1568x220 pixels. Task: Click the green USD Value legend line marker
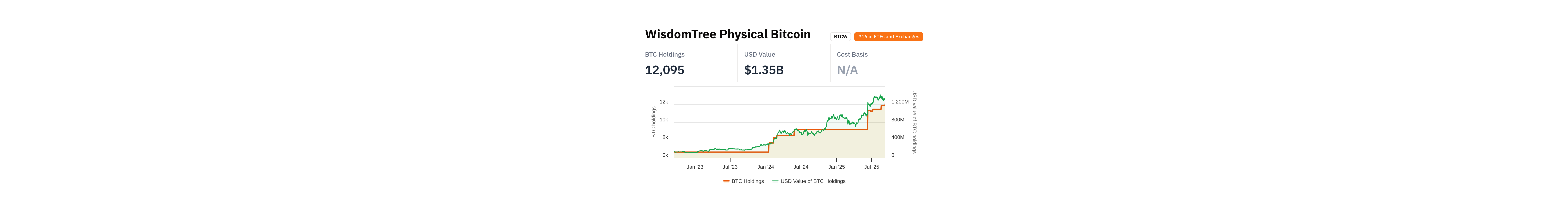coord(775,181)
